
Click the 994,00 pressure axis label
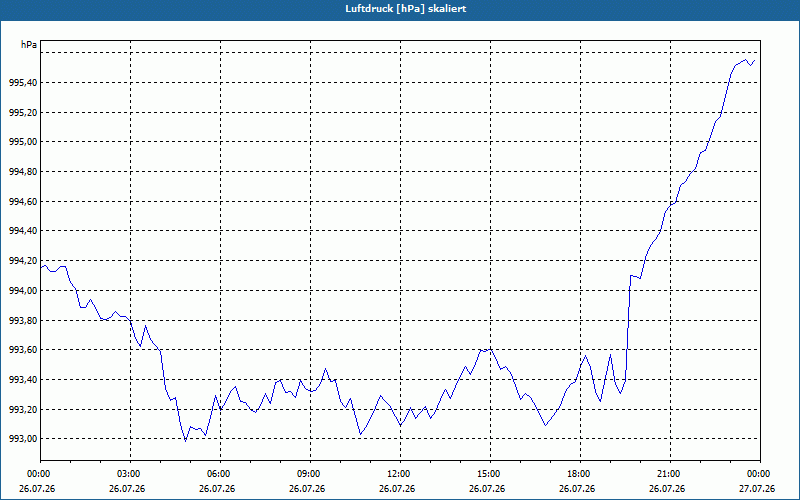23,291
